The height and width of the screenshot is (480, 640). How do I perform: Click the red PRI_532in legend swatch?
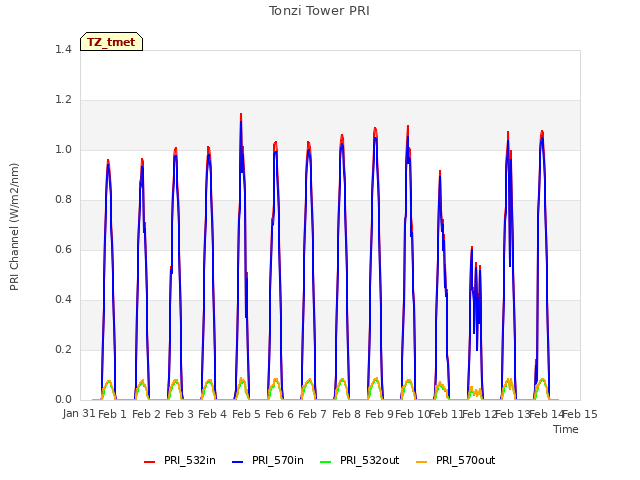point(149,461)
